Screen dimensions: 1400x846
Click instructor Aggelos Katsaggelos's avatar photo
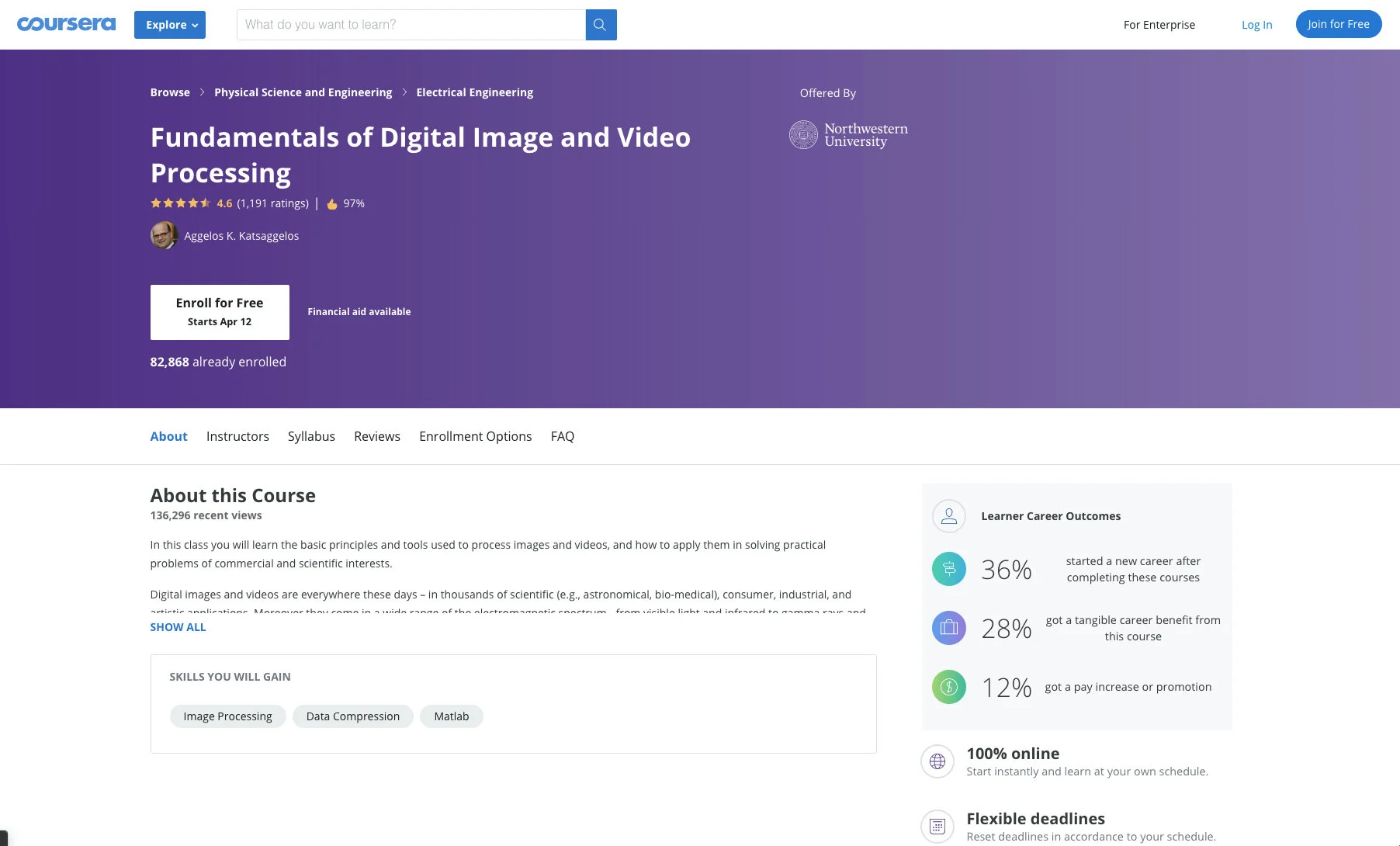164,235
